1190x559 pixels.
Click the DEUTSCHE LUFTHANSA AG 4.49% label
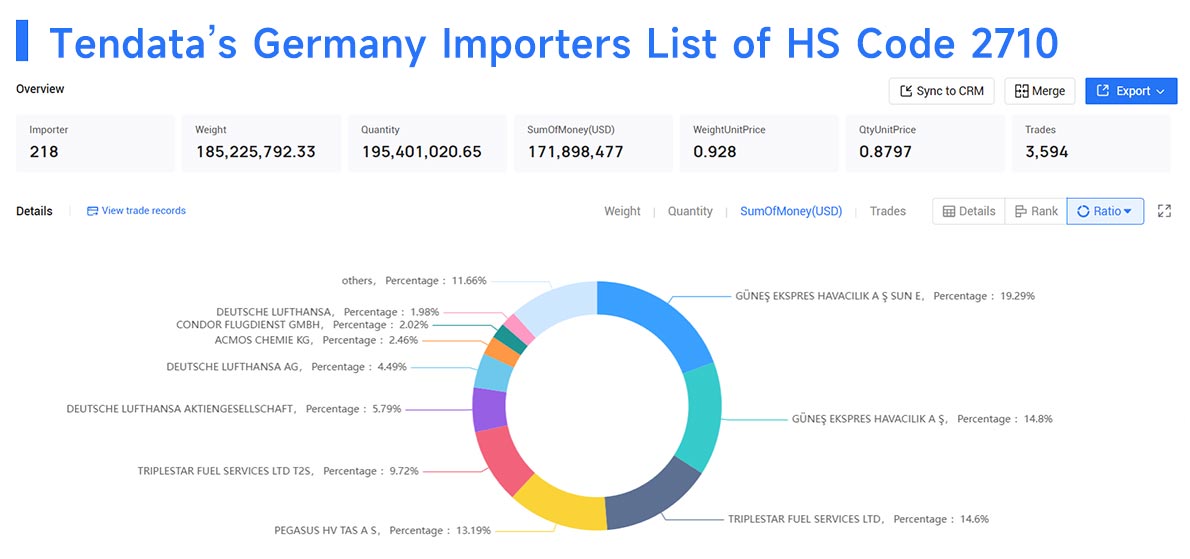click(x=286, y=366)
